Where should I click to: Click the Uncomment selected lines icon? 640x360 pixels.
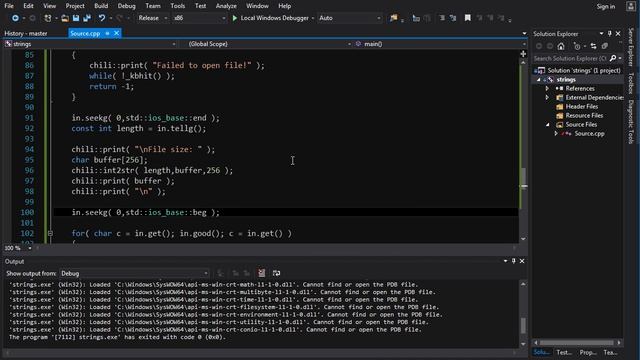point(453,18)
